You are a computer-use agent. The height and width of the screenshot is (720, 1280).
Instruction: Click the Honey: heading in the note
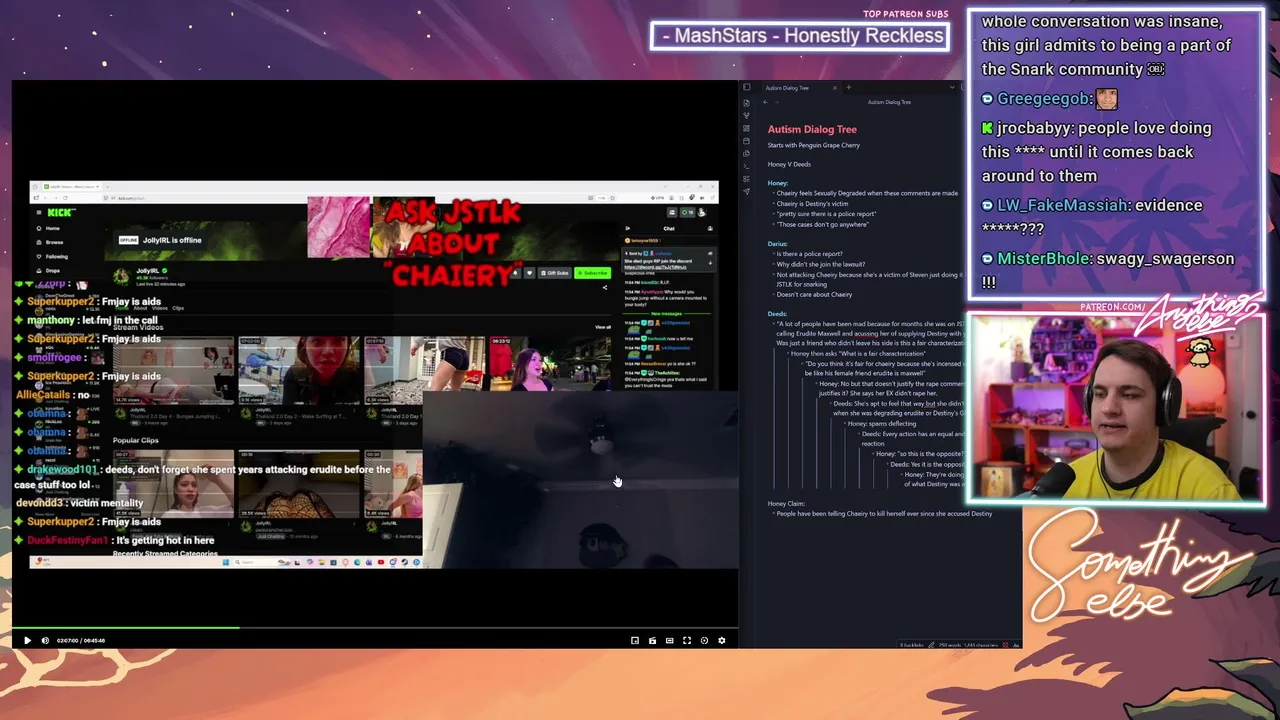pos(778,183)
